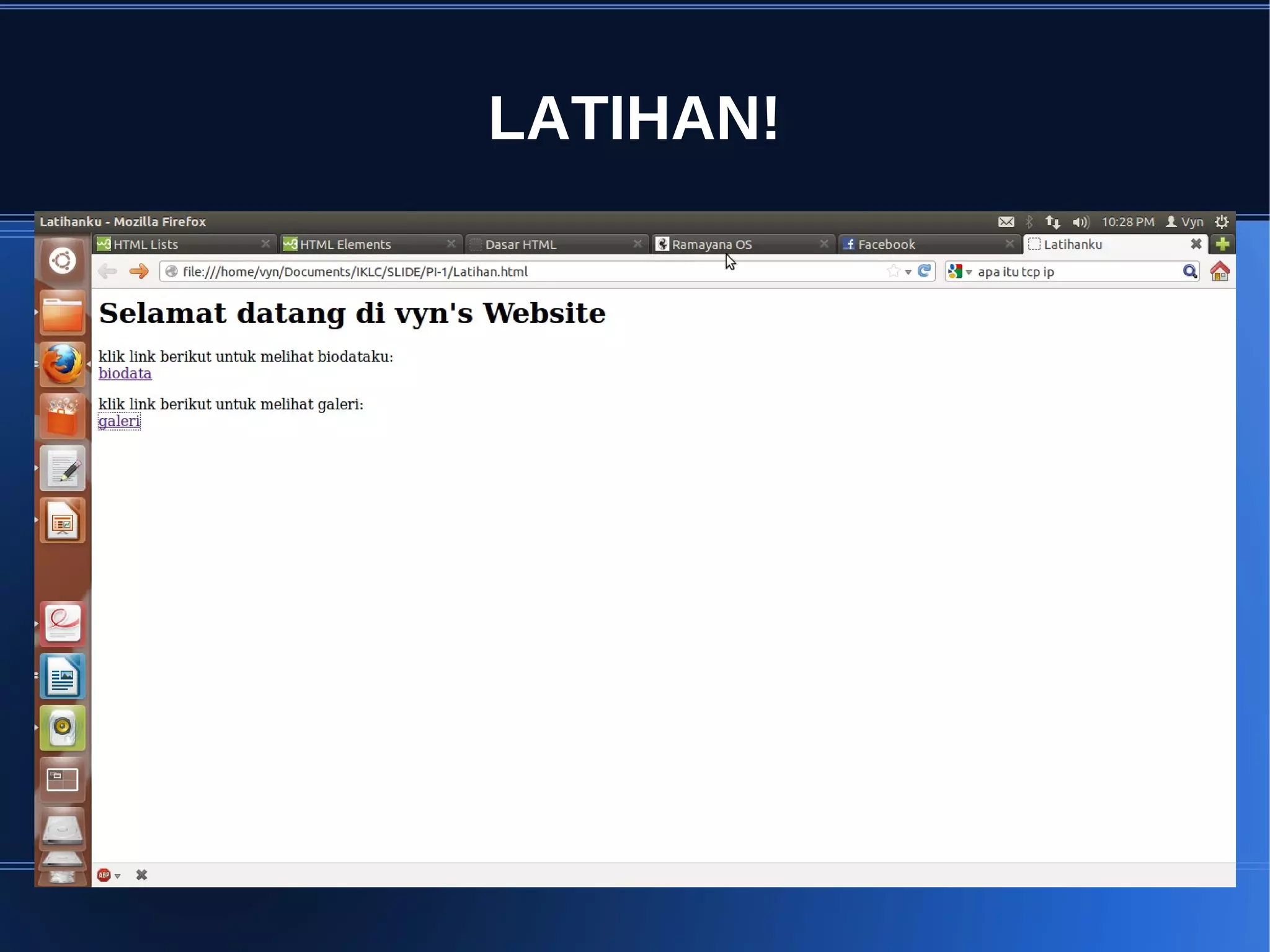Open LibreOffice Writer from launcher

[63, 676]
